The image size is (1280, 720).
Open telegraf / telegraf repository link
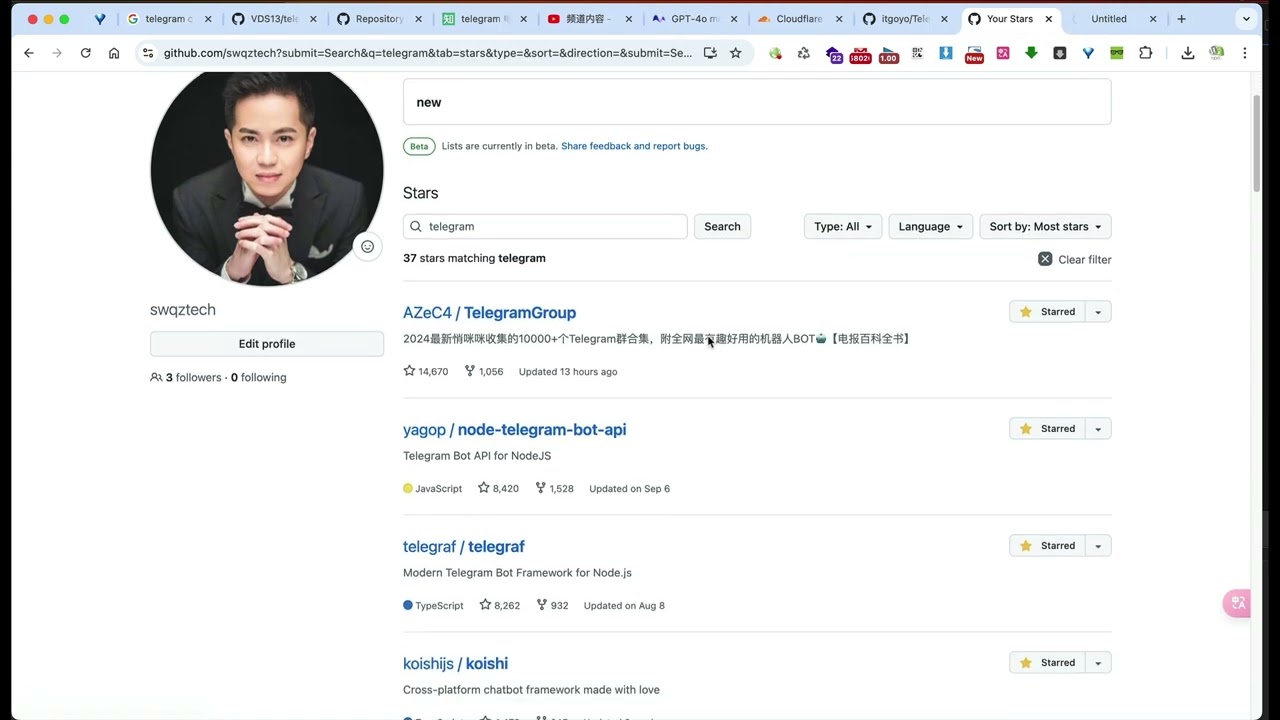click(x=463, y=547)
